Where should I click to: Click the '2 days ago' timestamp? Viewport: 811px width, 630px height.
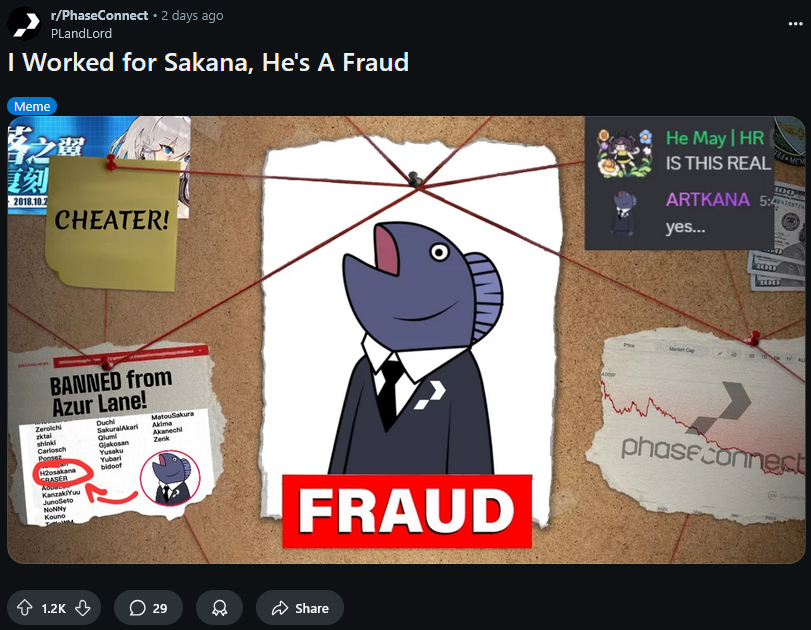pyautogui.click(x=192, y=16)
